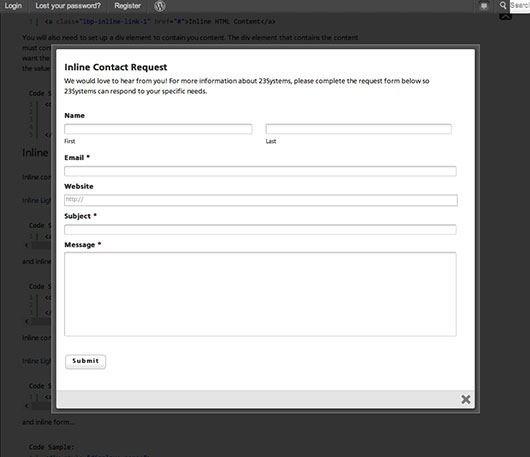The image size is (530, 457).
Task: Click the Inline Contact Request heading
Action: pos(116,67)
